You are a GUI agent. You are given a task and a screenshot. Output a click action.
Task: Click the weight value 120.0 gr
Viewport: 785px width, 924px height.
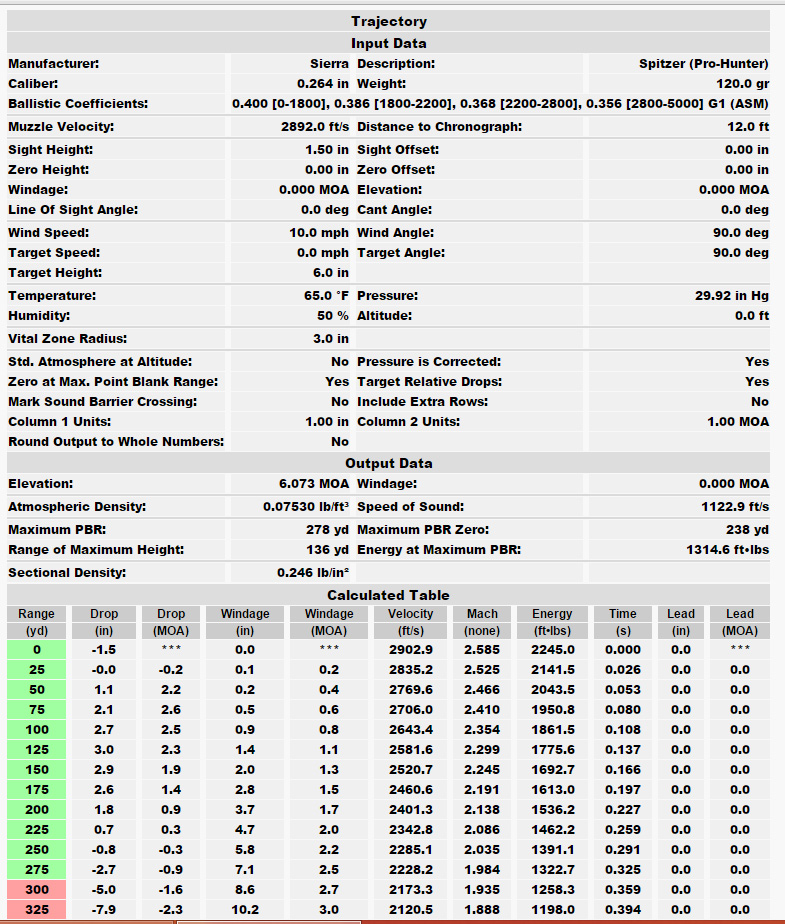(x=743, y=84)
